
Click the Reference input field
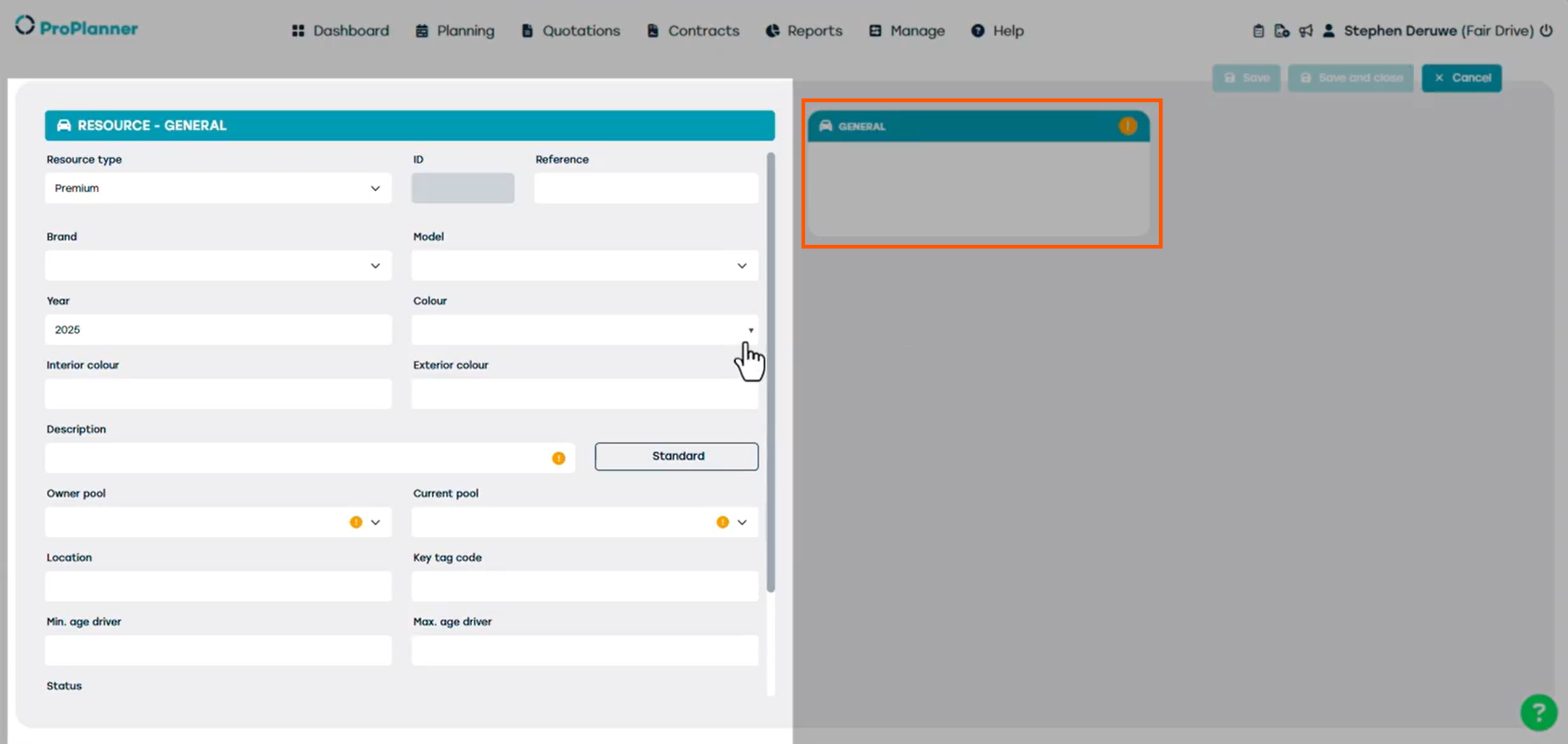point(646,188)
